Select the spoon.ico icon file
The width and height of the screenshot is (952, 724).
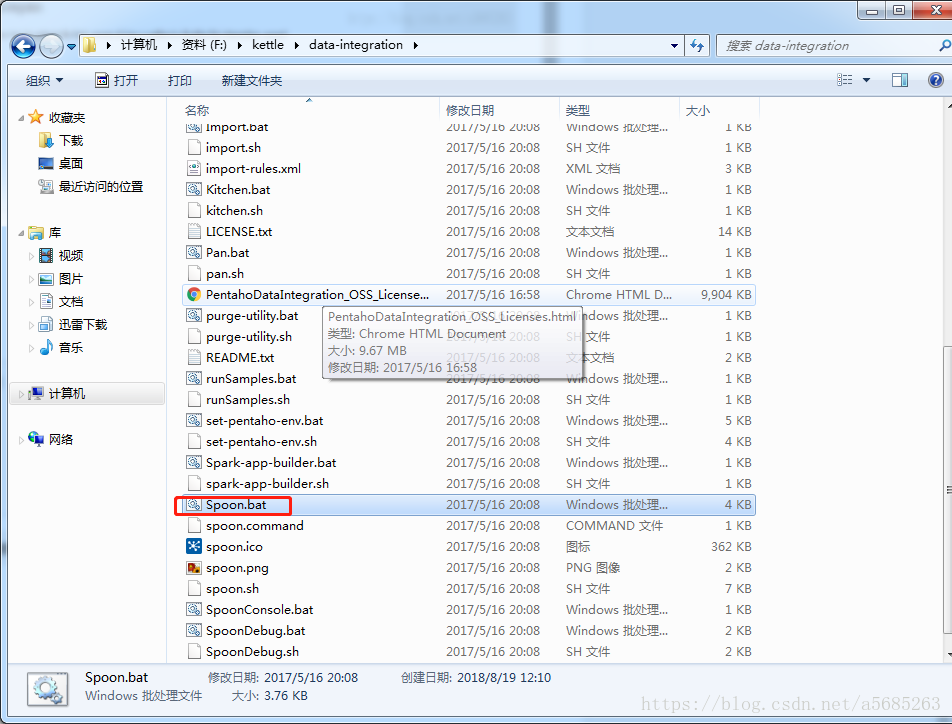click(194, 547)
